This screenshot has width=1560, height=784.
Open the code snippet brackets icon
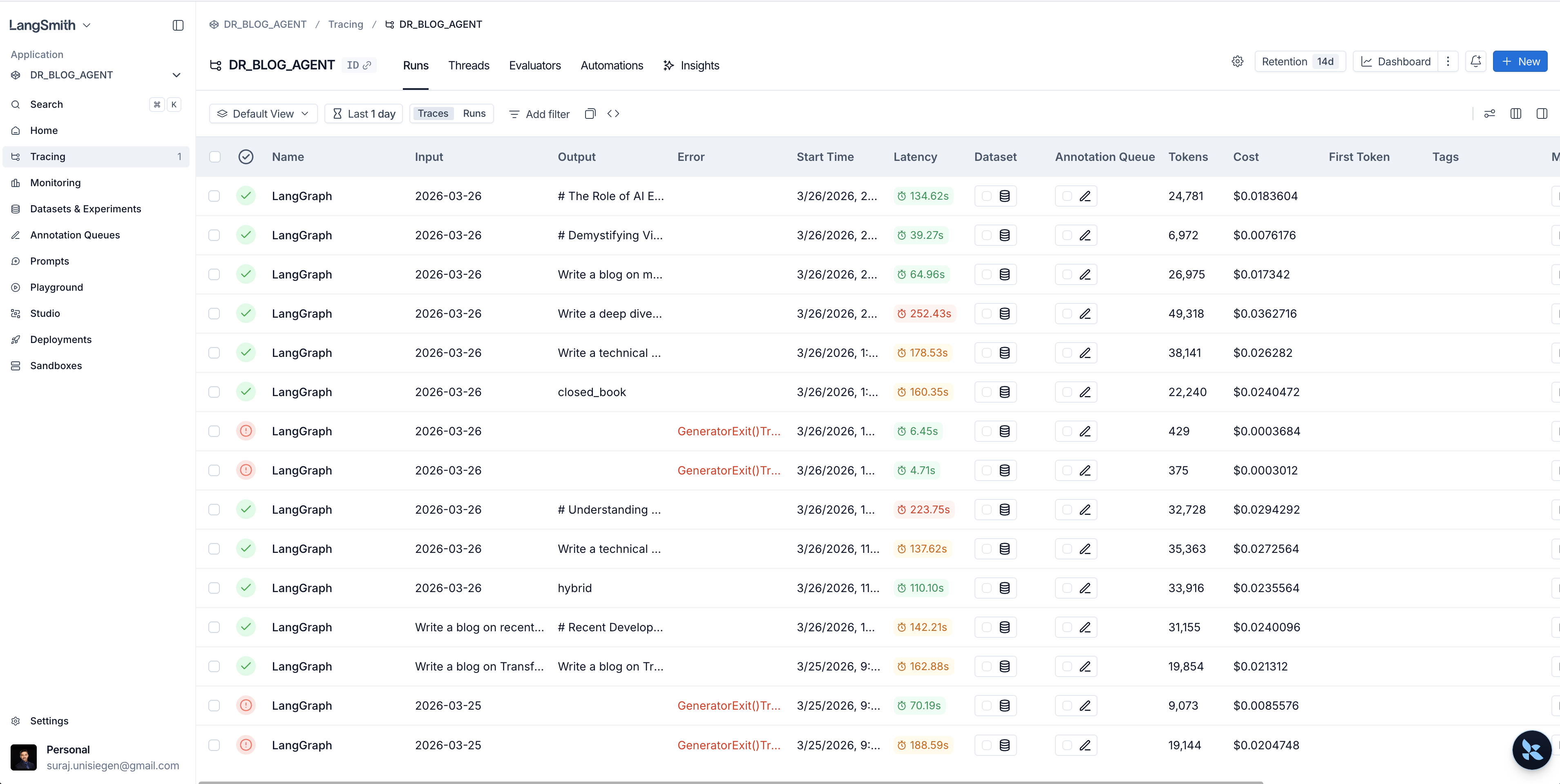point(613,114)
